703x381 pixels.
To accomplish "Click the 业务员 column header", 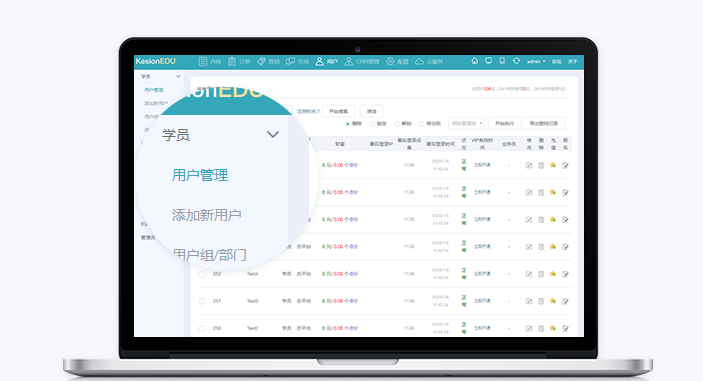I will click(x=508, y=144).
